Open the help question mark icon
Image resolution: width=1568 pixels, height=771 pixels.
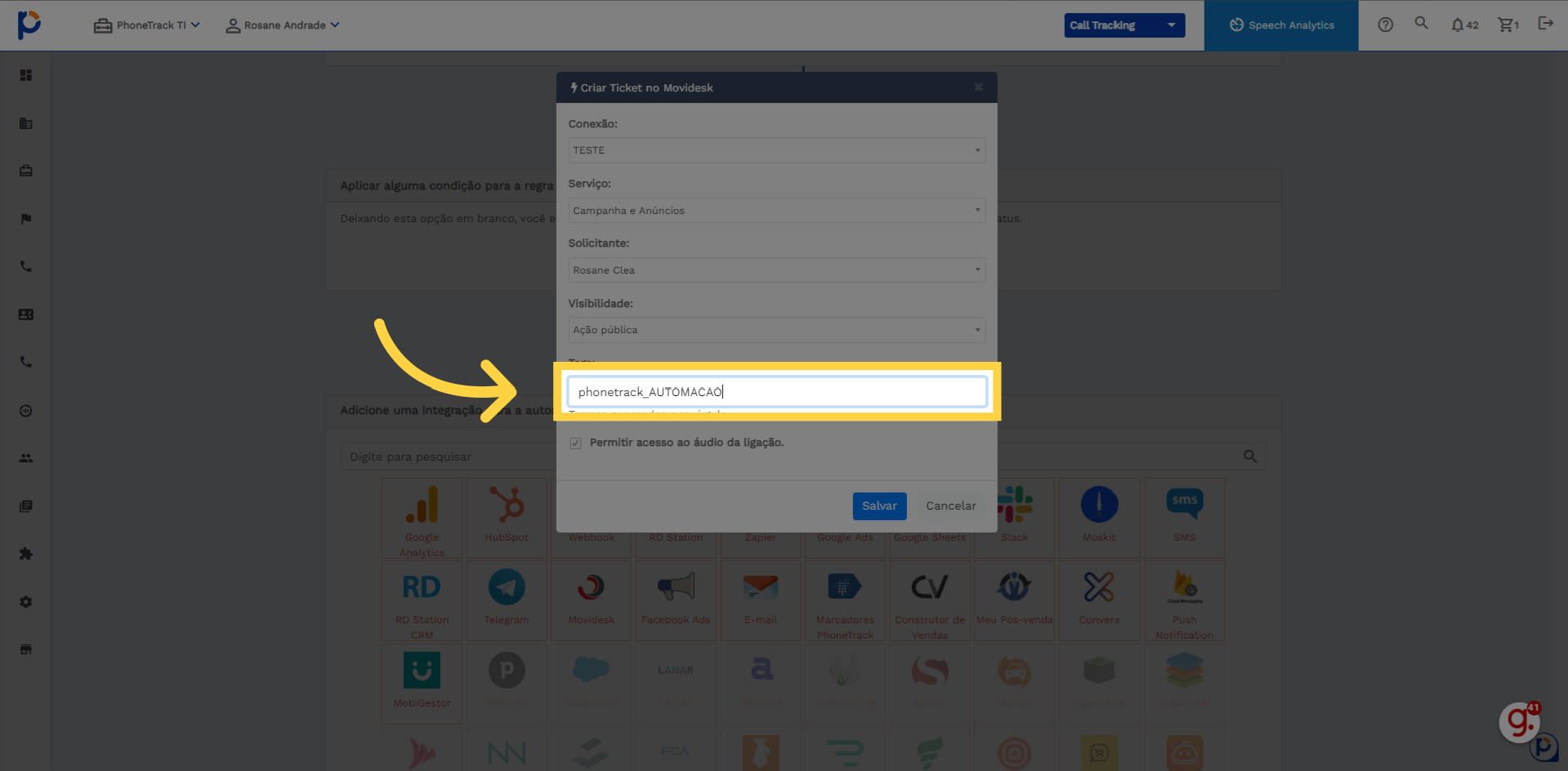pyautogui.click(x=1385, y=25)
